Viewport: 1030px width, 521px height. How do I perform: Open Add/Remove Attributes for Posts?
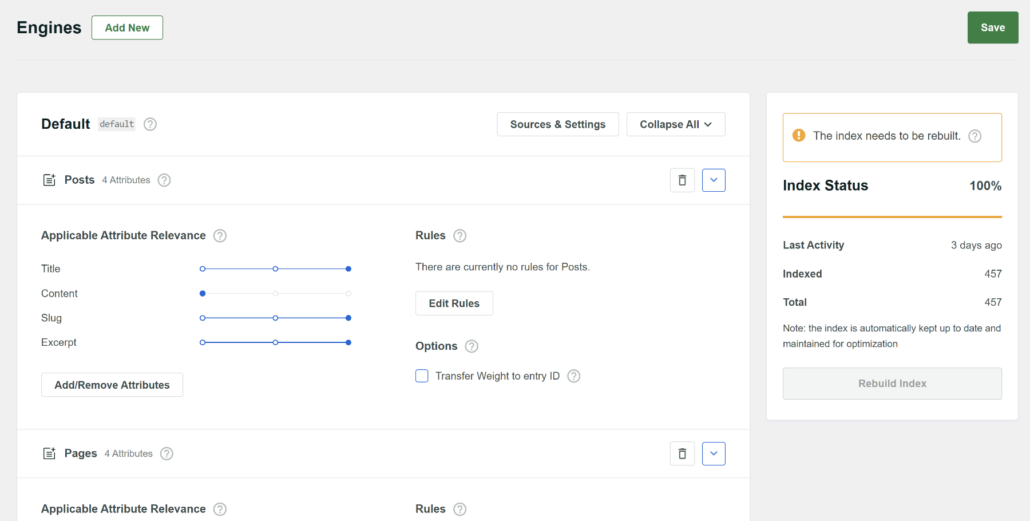click(x=112, y=385)
